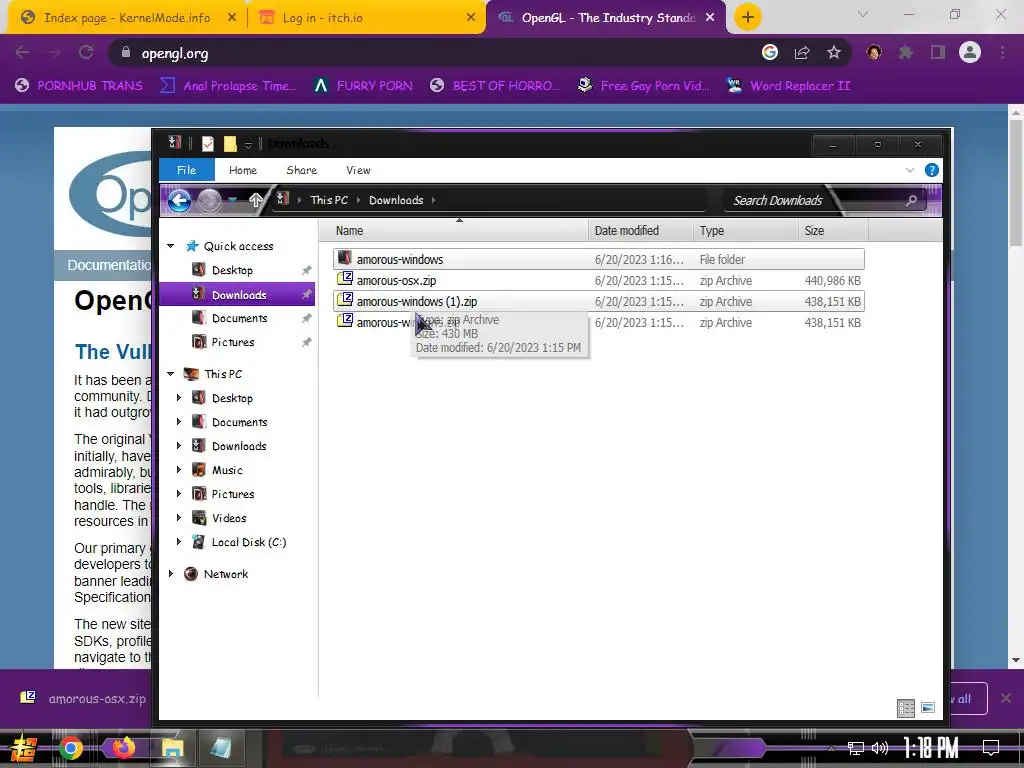Reload the opengl.org page
The image size is (1024, 768).
pyautogui.click(x=86, y=53)
